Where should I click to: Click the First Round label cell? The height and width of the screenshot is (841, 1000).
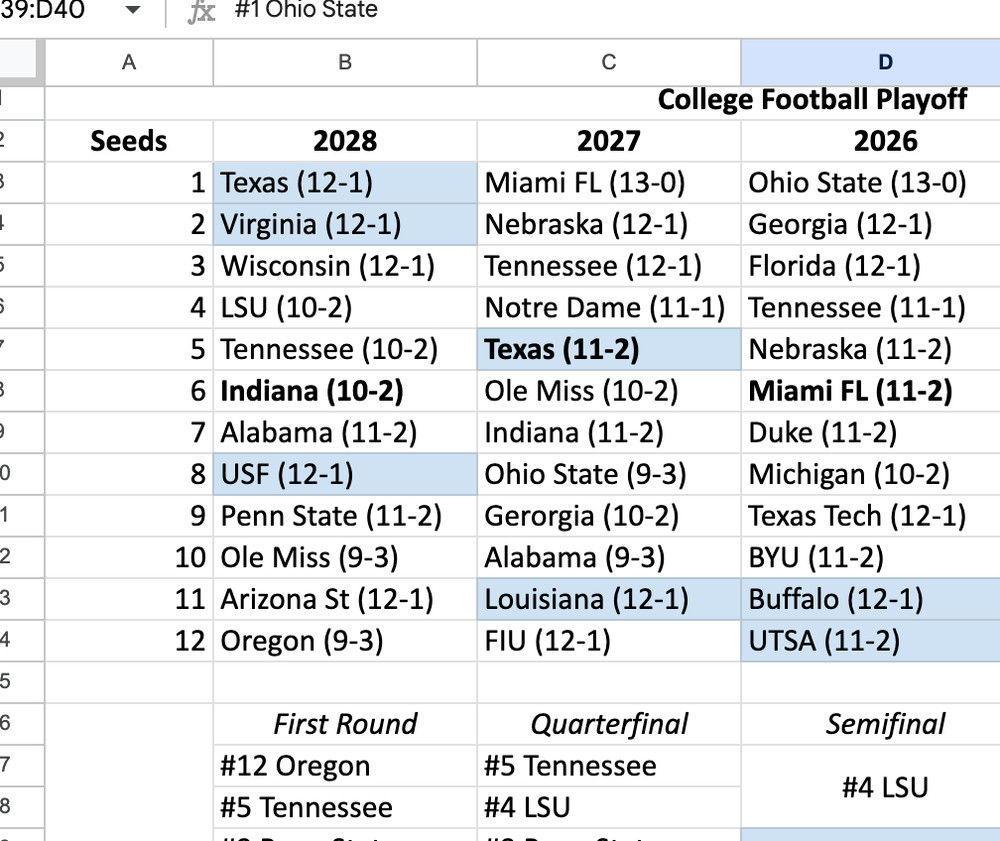click(x=344, y=723)
